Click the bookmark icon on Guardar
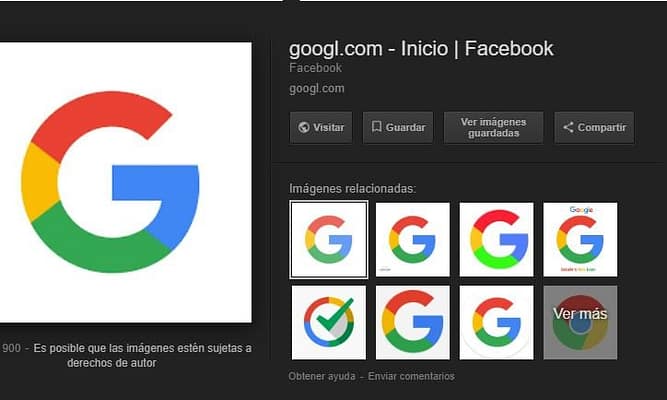Image resolution: width=667 pixels, height=400 pixels. click(x=377, y=128)
